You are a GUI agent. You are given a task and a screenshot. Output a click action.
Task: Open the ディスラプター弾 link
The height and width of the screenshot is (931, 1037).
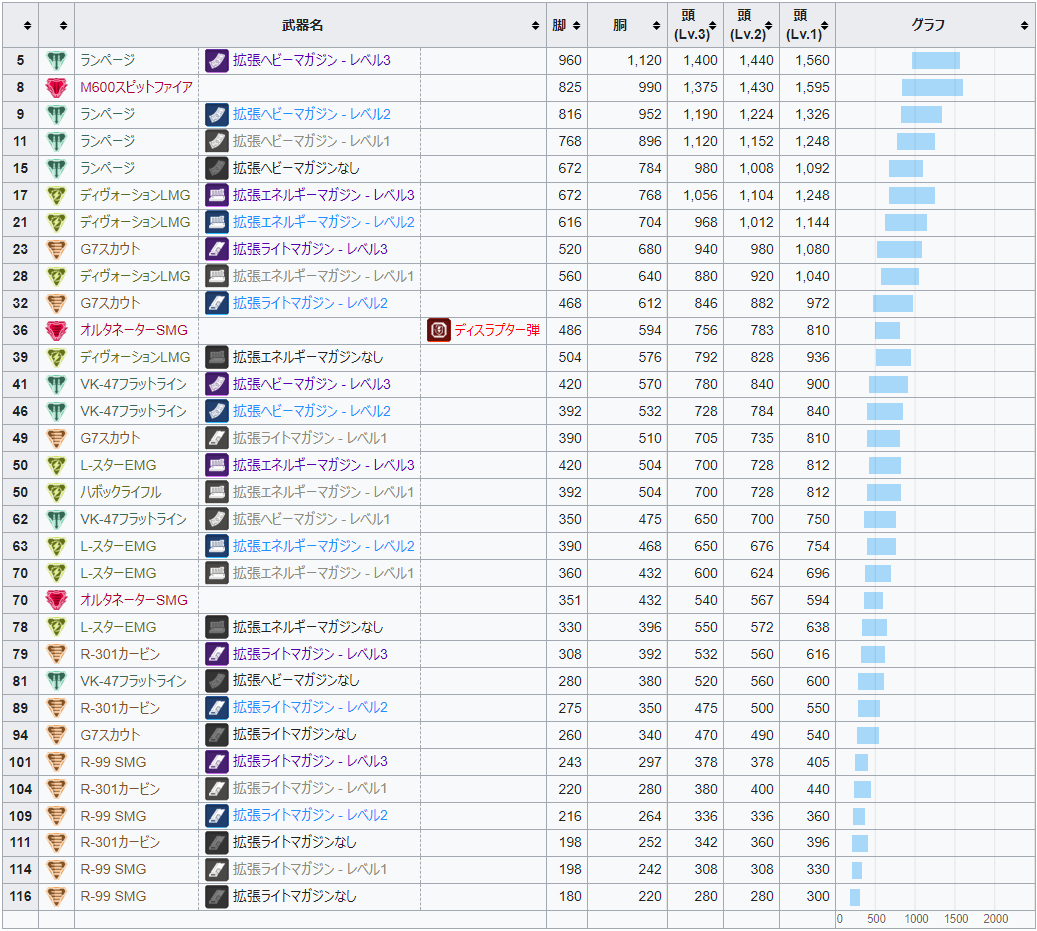point(497,330)
